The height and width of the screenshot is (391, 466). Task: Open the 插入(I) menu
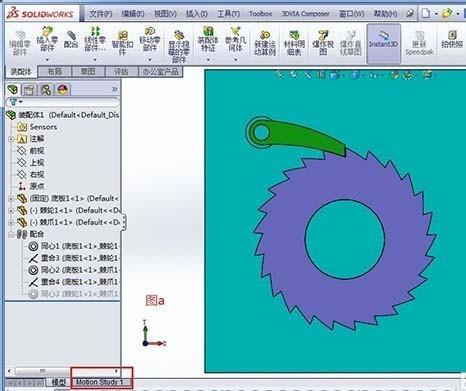pyautogui.click(x=197, y=14)
